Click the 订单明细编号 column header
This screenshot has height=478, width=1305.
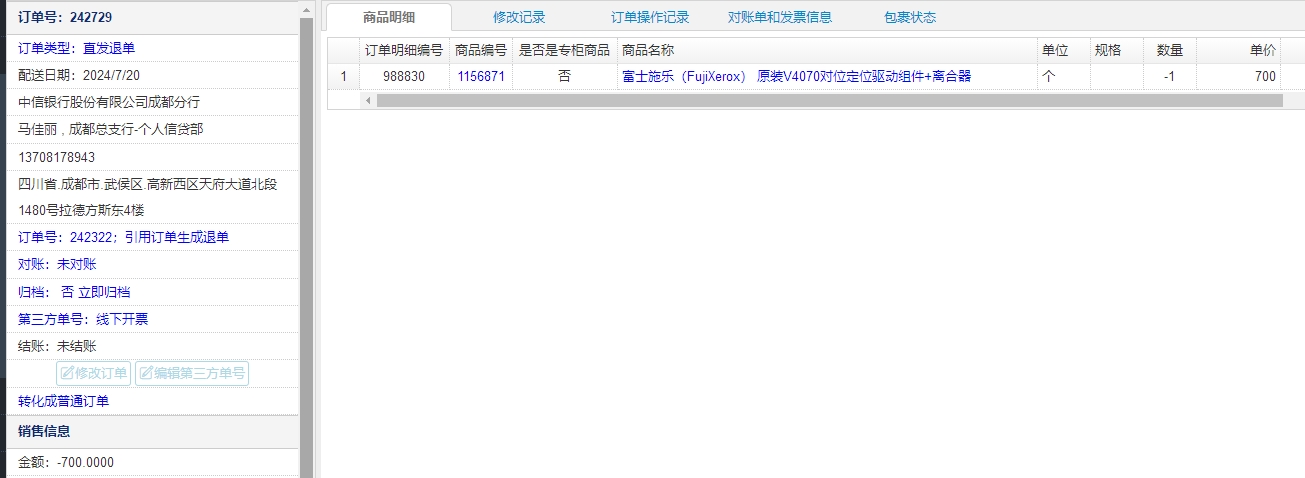404,50
